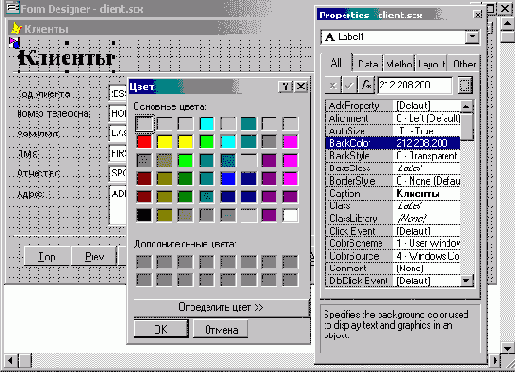Switch to the Data tab in Properties

coord(368,63)
